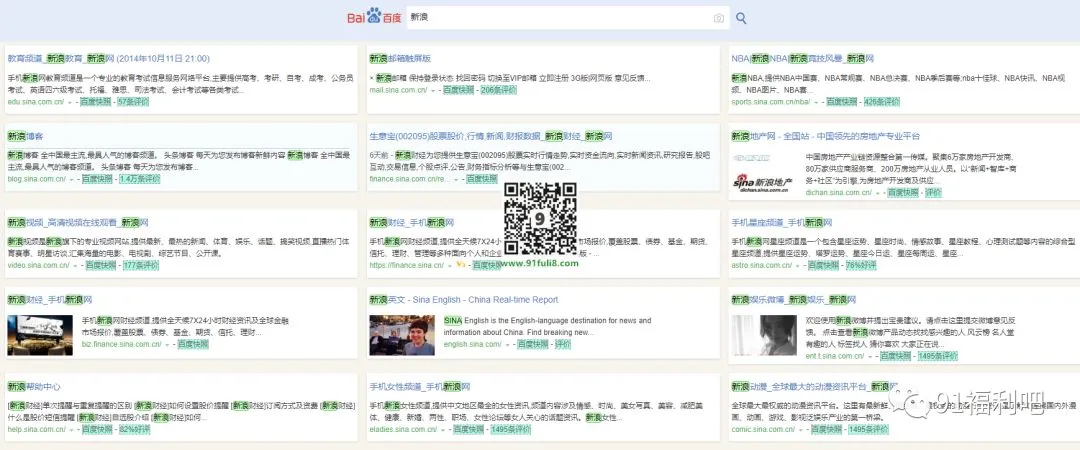The height and width of the screenshot is (450, 1080).
Task: Open 1495条评价 link under ent.t.sina.com.cn
Action: pyautogui.click(x=937, y=356)
